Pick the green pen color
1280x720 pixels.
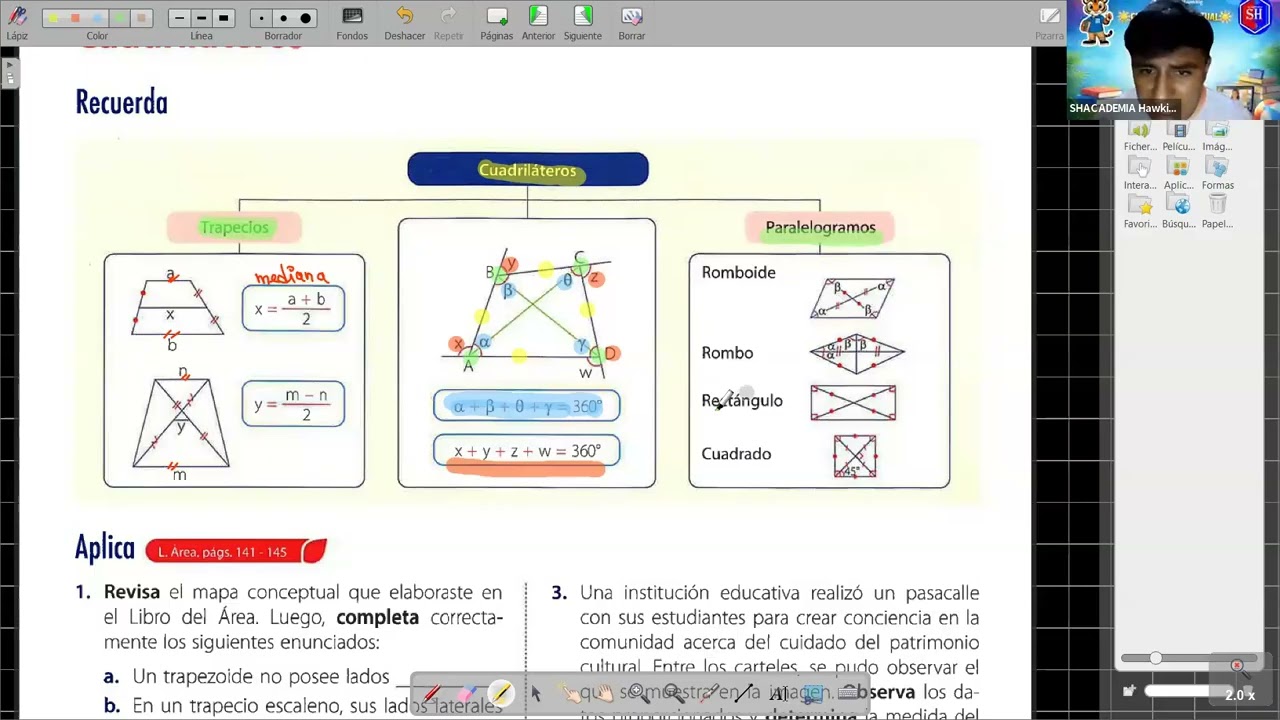pyautogui.click(x=119, y=18)
